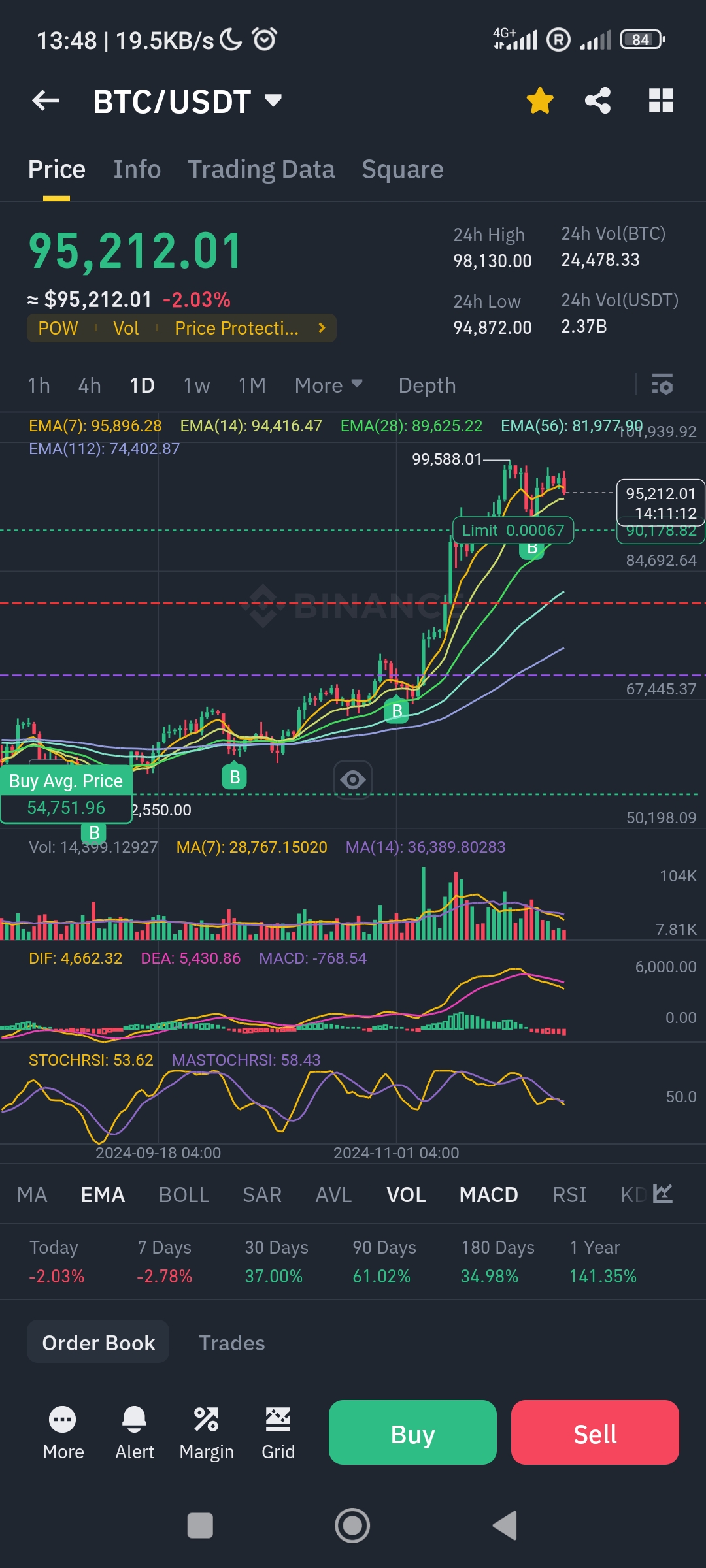This screenshot has width=706, height=1568.
Task: Tap the Buy Avg. Price label
Action: click(66, 781)
